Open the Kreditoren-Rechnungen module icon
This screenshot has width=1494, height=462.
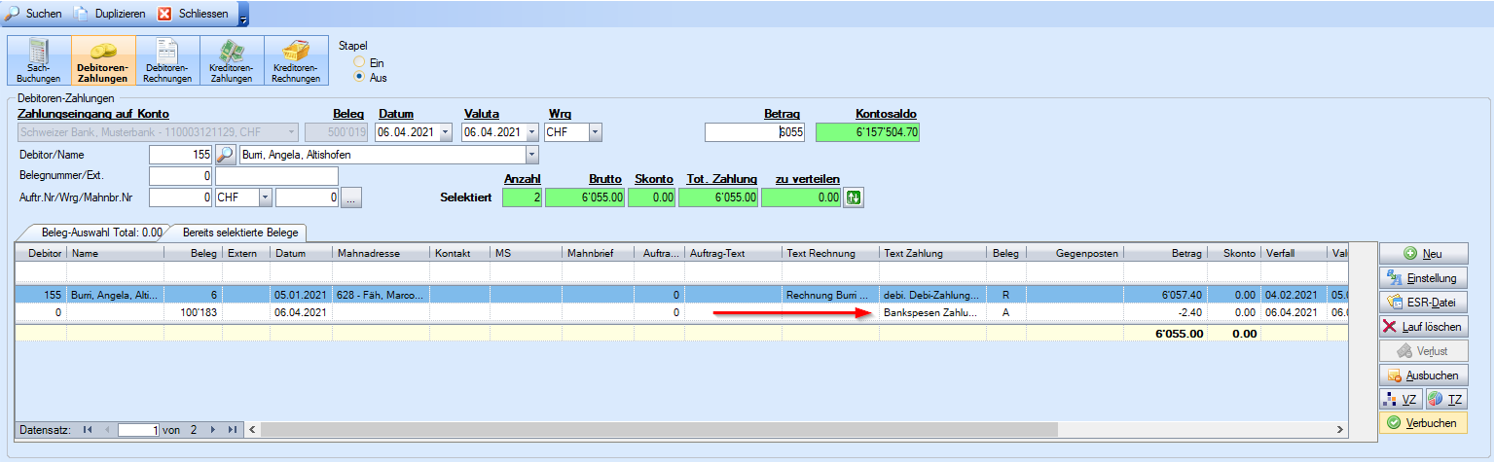point(295,61)
